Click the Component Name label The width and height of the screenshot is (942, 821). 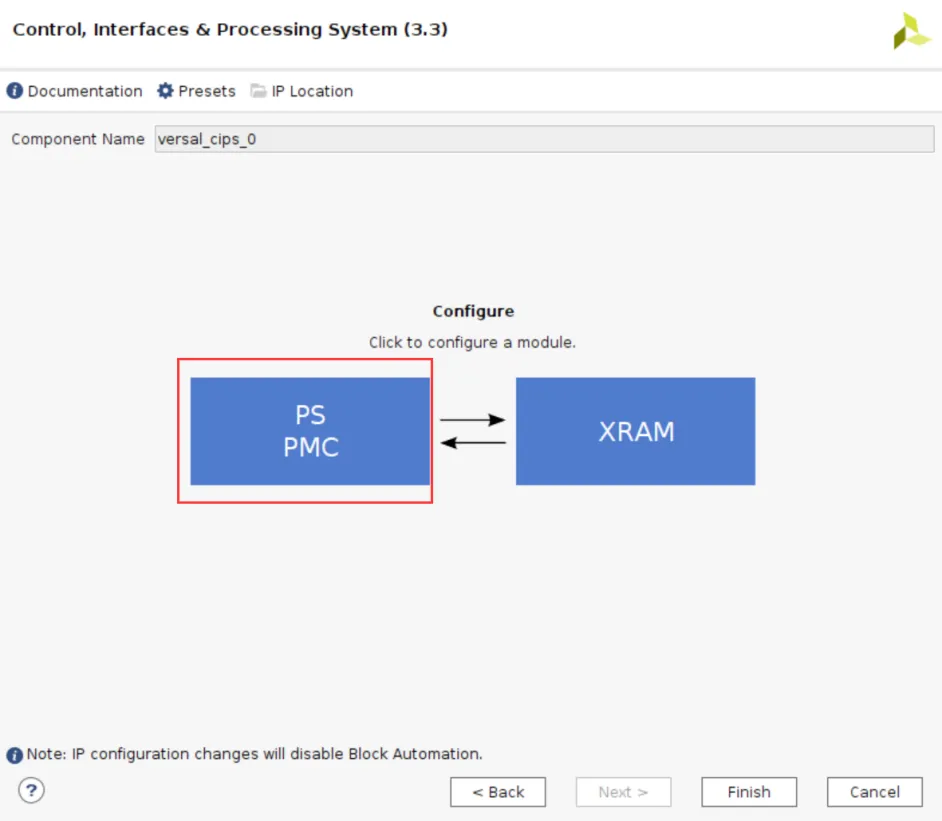pos(78,139)
